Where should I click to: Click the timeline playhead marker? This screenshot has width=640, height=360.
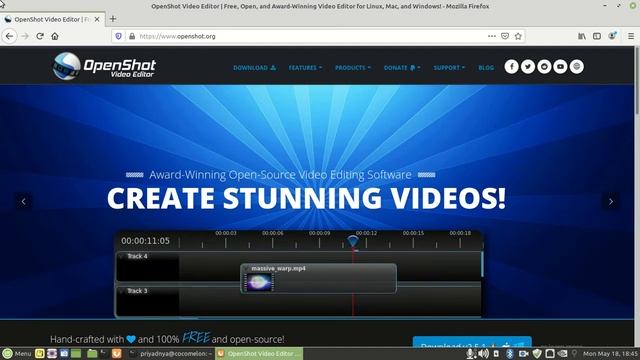pos(353,240)
